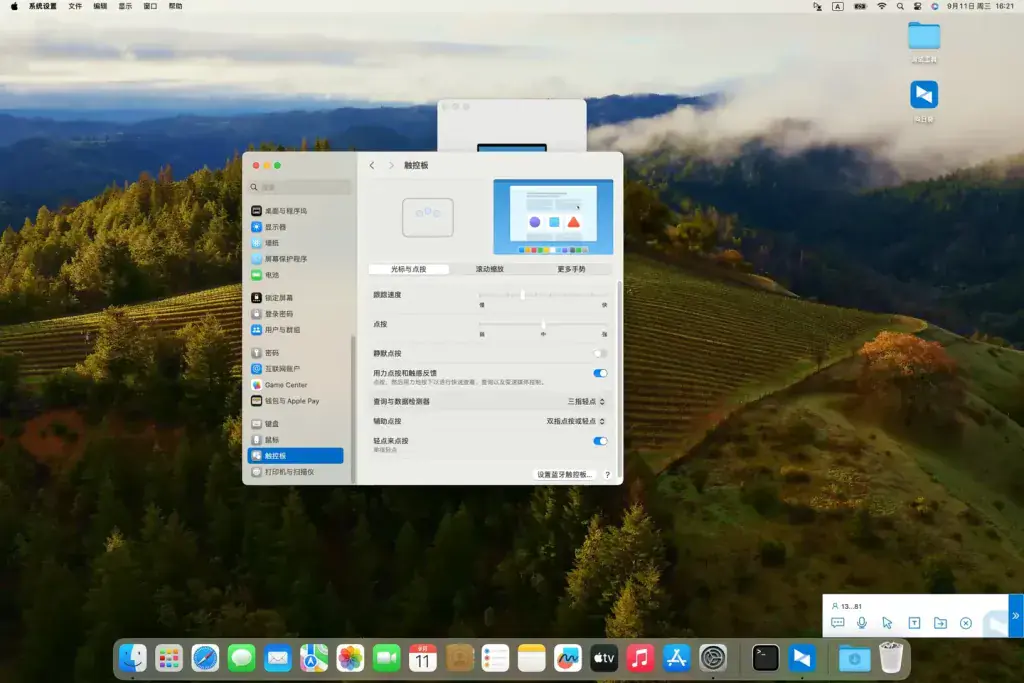Open Finder from the Dock
1024x683 pixels.
133,658
